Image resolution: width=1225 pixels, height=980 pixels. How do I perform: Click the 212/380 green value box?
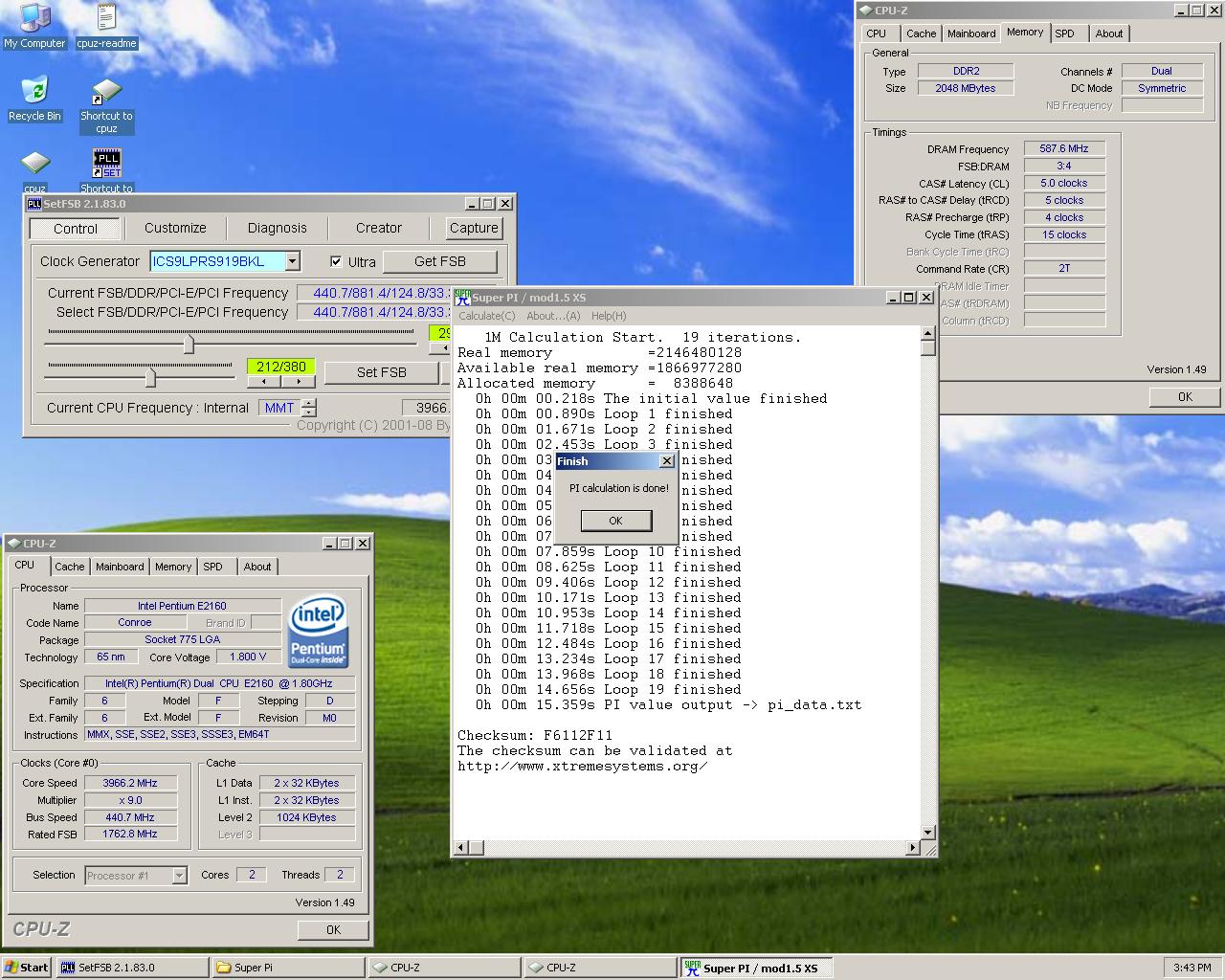click(x=281, y=367)
